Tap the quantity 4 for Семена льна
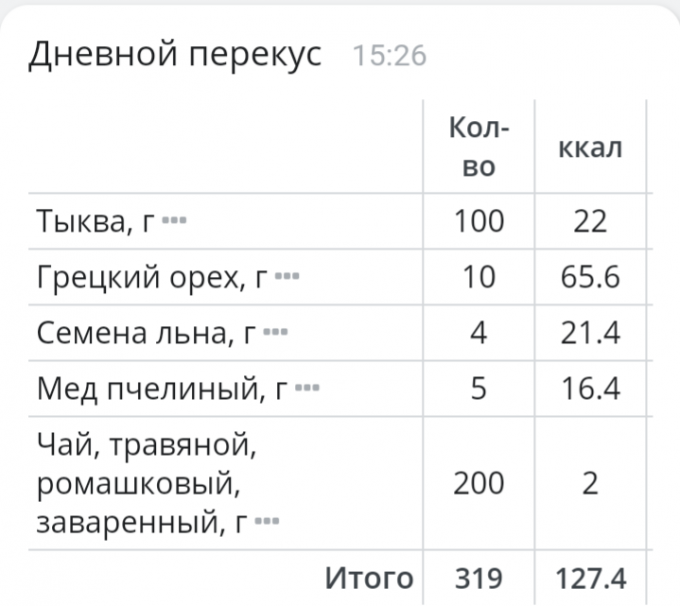This screenshot has width=680, height=606. (479, 332)
